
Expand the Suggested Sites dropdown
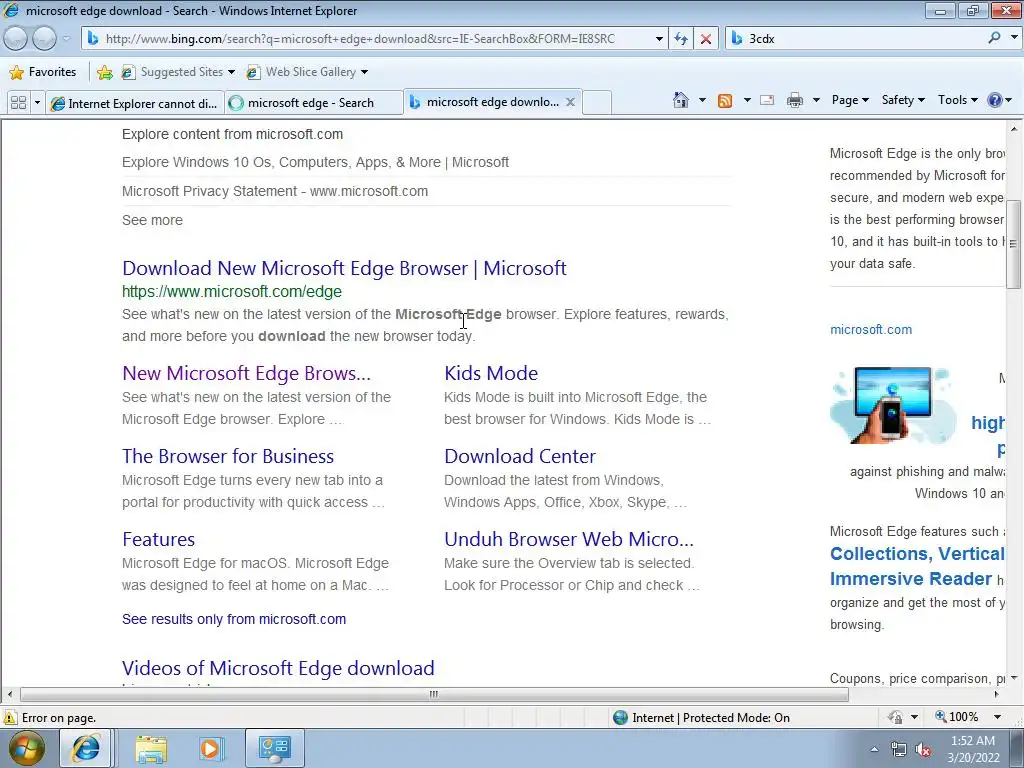231,72
